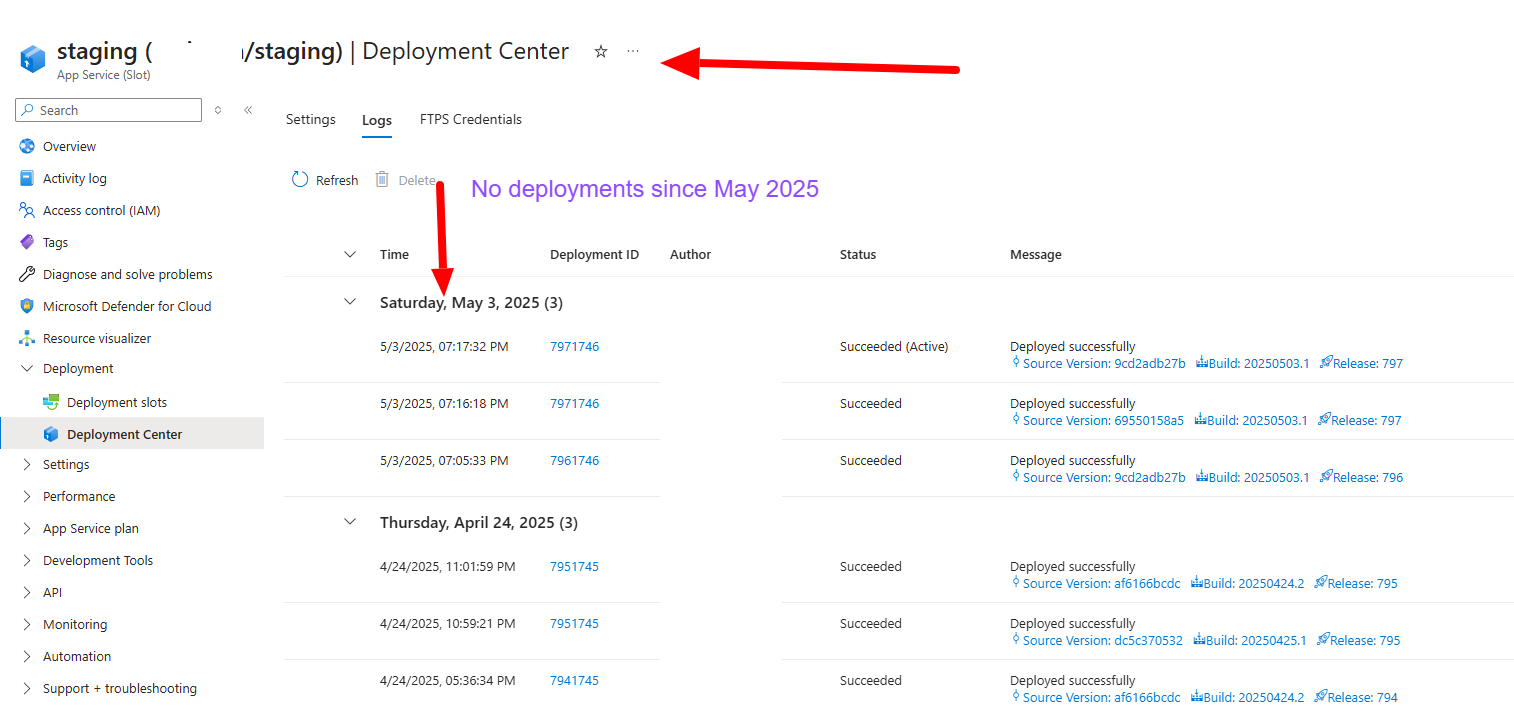Select Microsoft Defender for Cloud
The width and height of the screenshot is (1514, 713).
pos(27,306)
